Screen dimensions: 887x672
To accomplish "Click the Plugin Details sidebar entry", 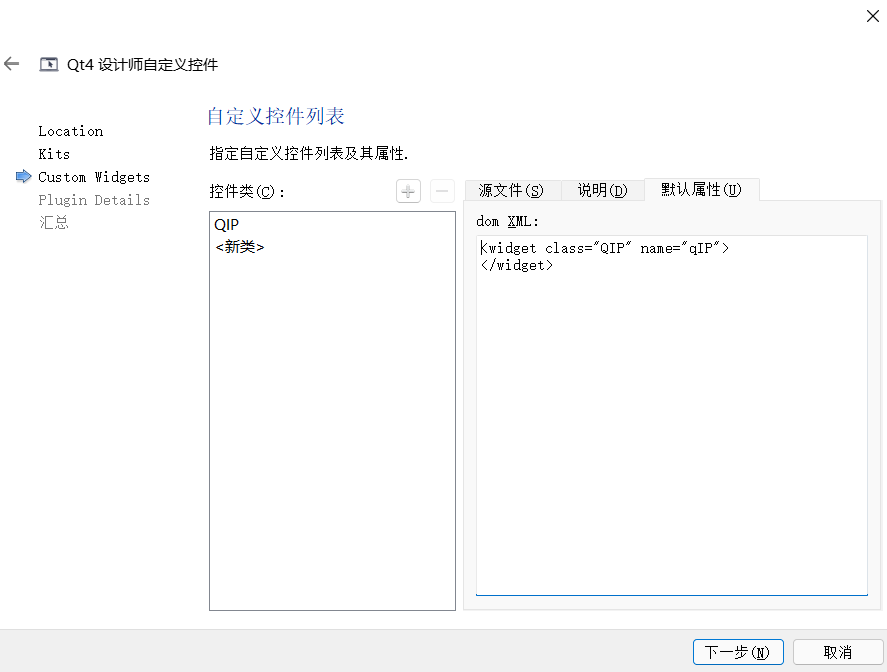I will coord(94,199).
